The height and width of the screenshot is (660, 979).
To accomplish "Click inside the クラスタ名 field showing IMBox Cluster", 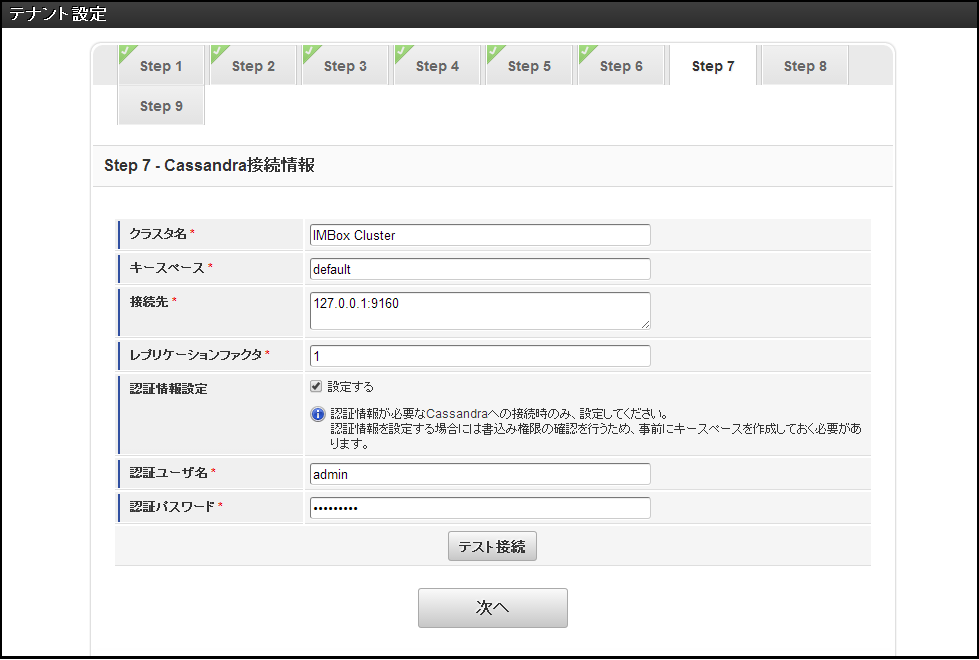I will pos(478,234).
